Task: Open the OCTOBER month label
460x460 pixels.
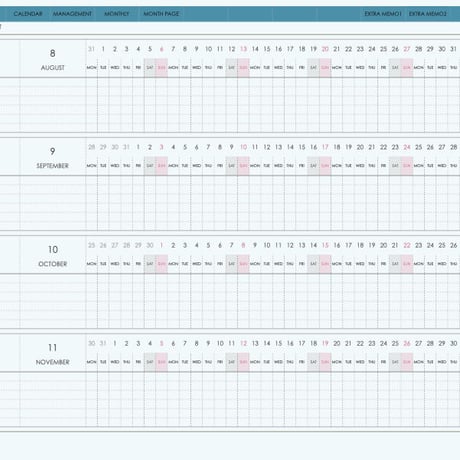Action: [53, 264]
